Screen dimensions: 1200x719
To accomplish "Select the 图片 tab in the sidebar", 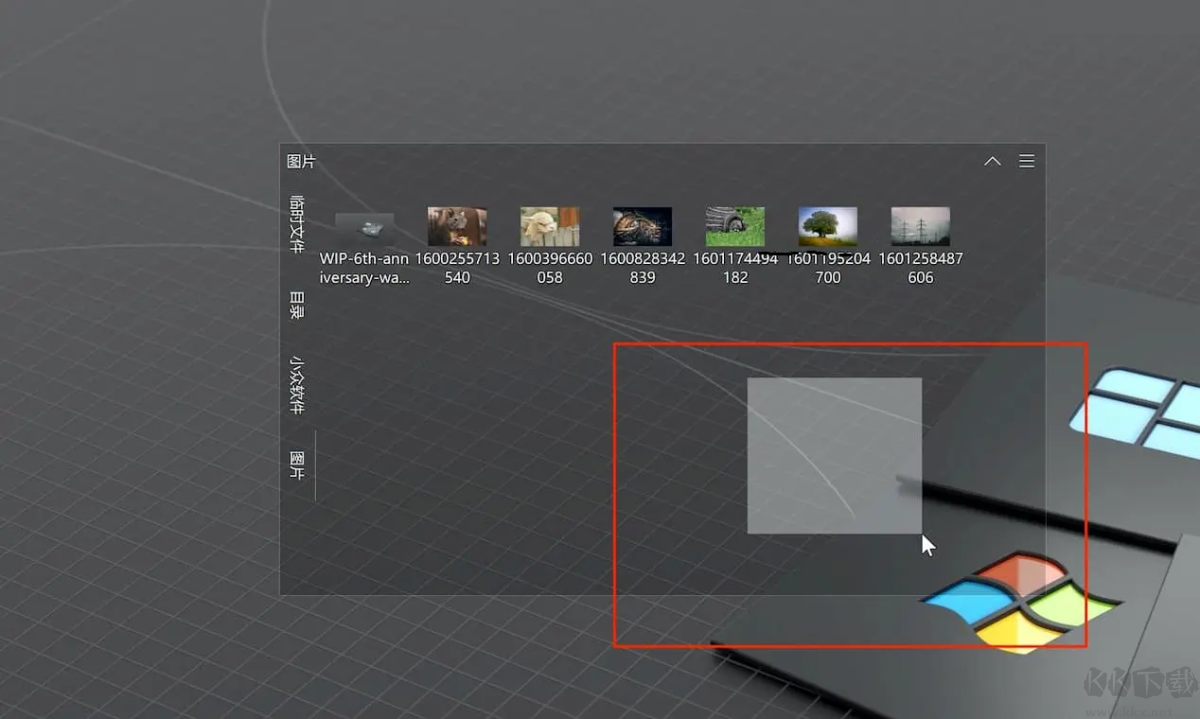I will point(297,466).
